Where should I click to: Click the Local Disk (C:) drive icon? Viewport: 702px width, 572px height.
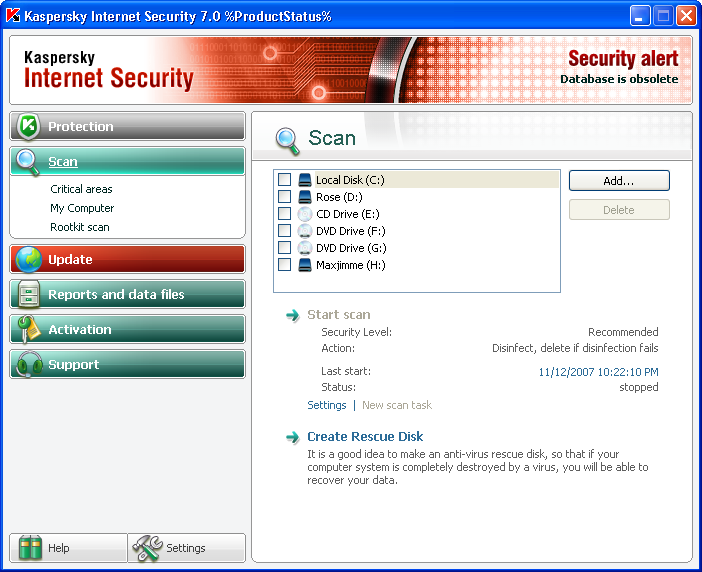click(305, 180)
